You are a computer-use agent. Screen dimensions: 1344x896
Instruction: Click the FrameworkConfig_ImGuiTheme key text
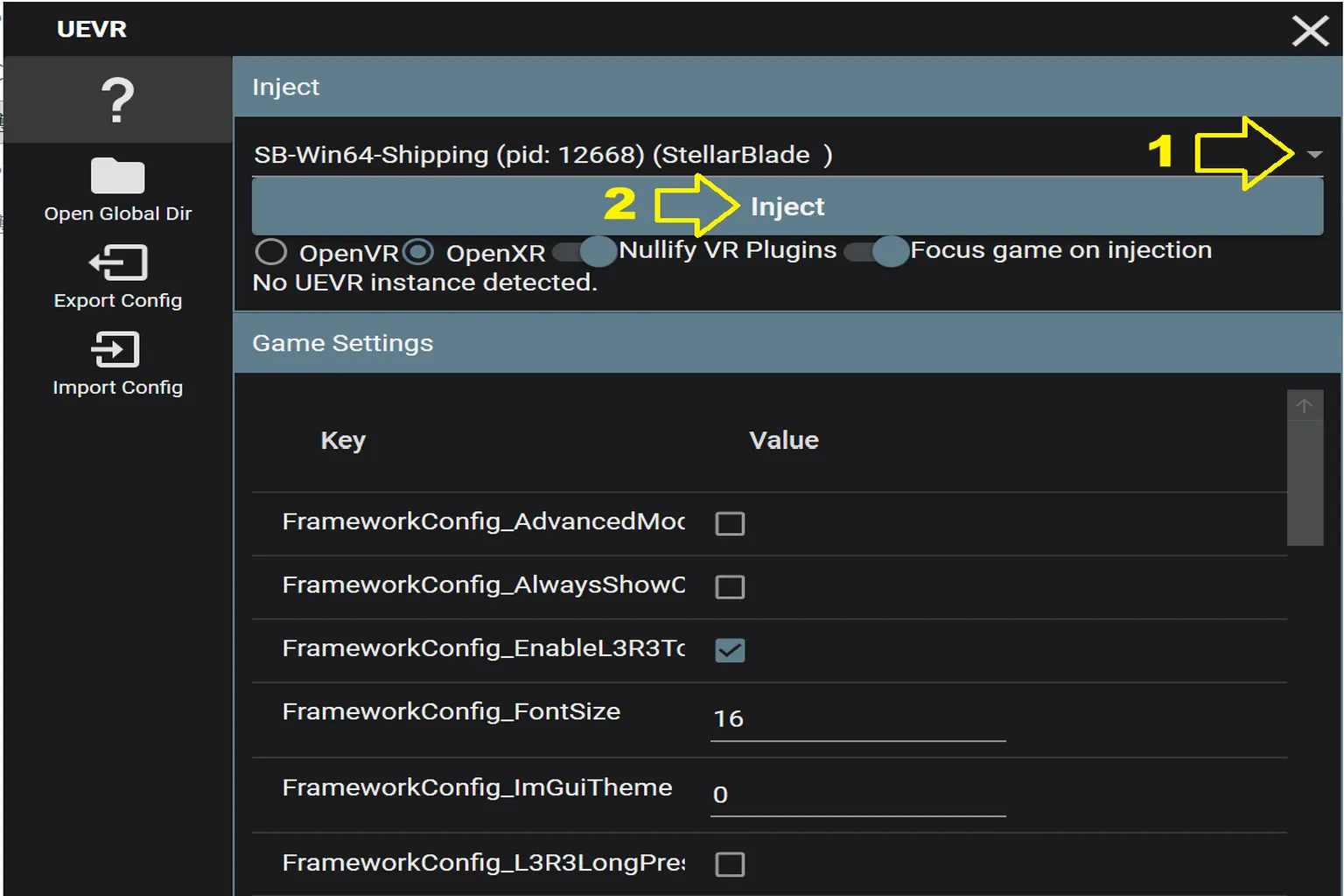click(x=477, y=787)
